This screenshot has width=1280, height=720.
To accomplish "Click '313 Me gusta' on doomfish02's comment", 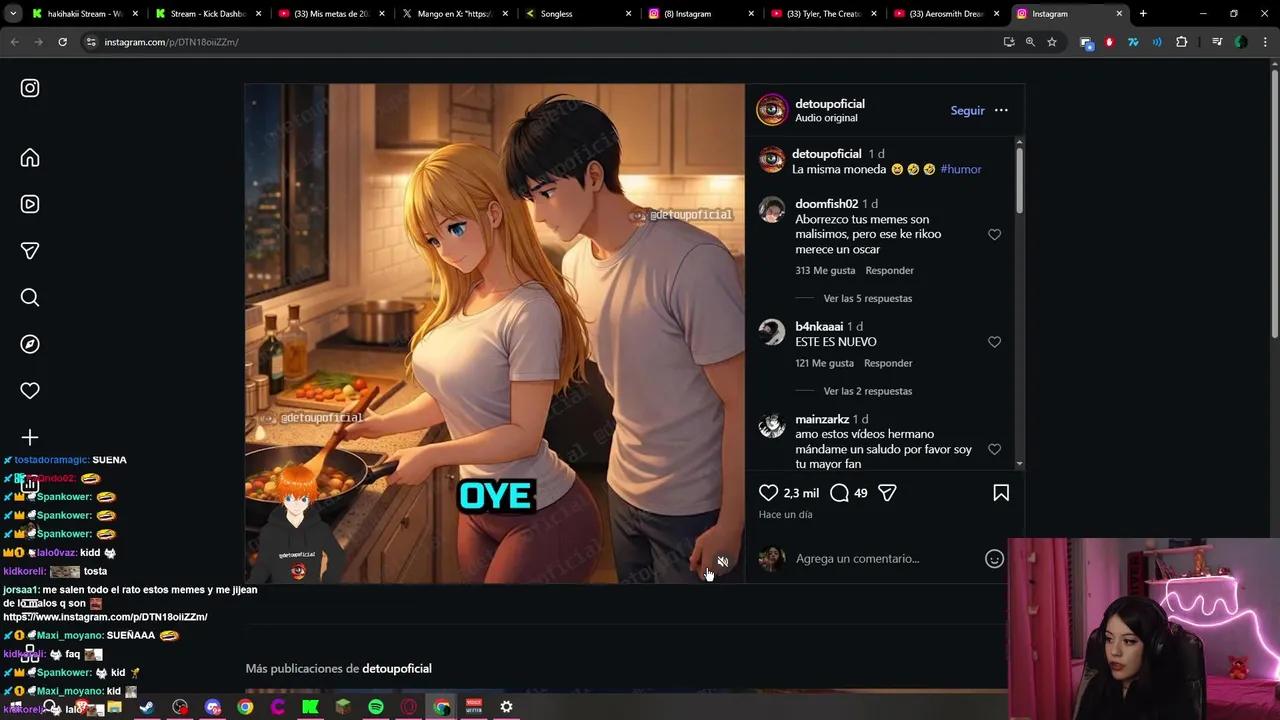I will click(x=825, y=271).
